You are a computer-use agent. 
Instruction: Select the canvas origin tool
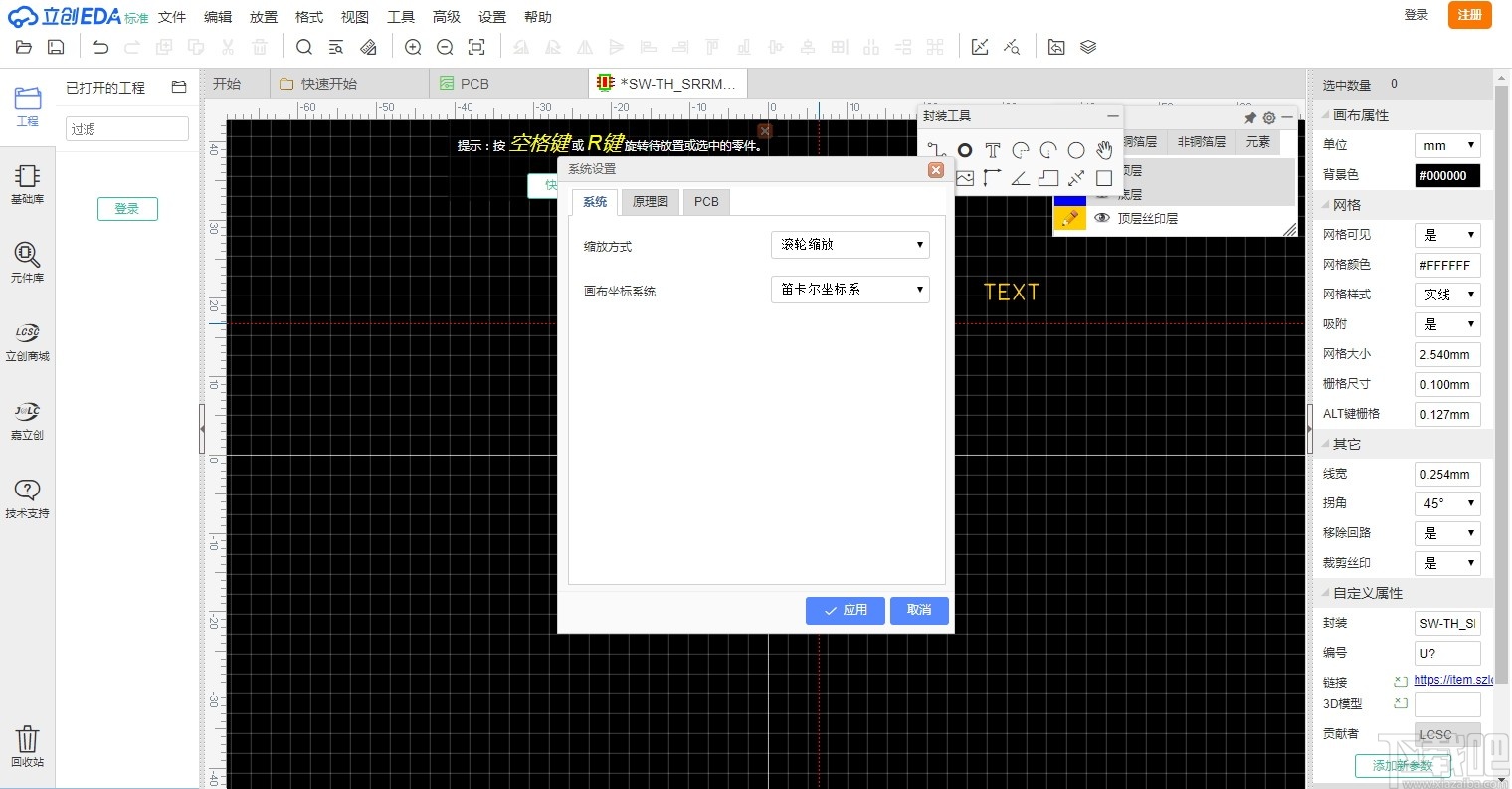pyautogui.click(x=993, y=178)
